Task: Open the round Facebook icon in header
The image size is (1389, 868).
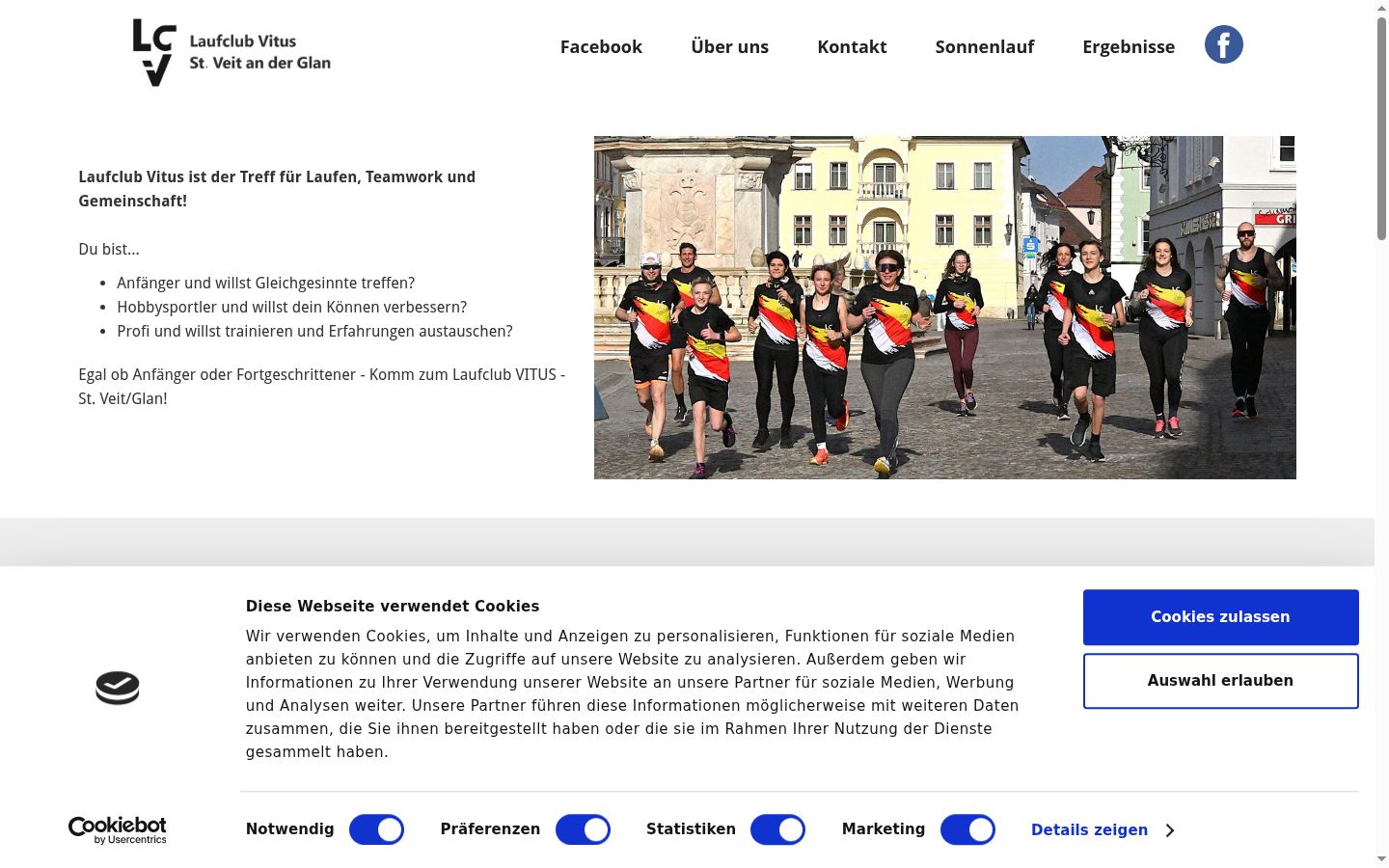Action: pos(1223,44)
